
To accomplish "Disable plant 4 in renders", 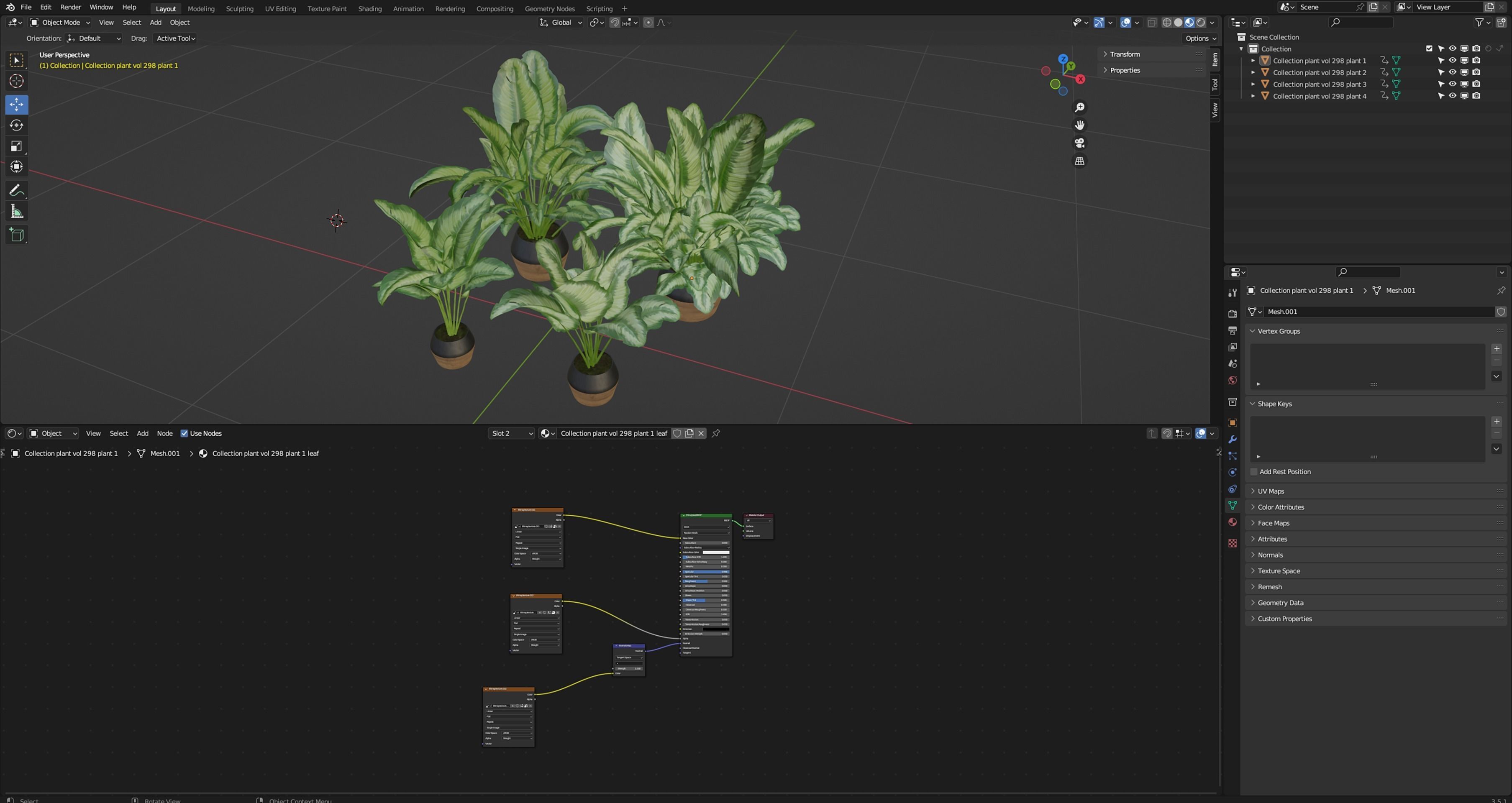I will [x=1476, y=96].
